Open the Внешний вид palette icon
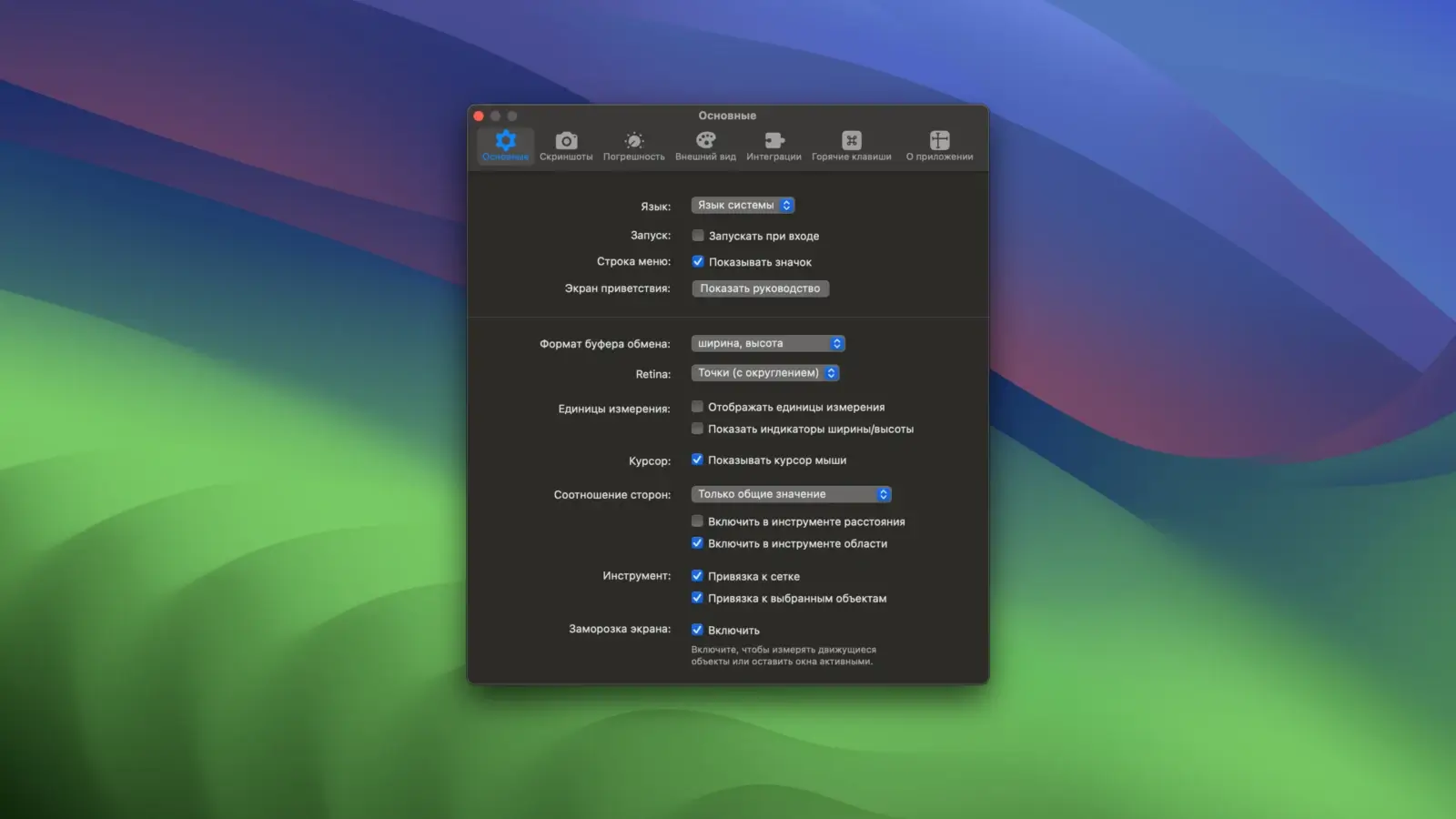Screen dimensions: 1456x819 [705, 141]
